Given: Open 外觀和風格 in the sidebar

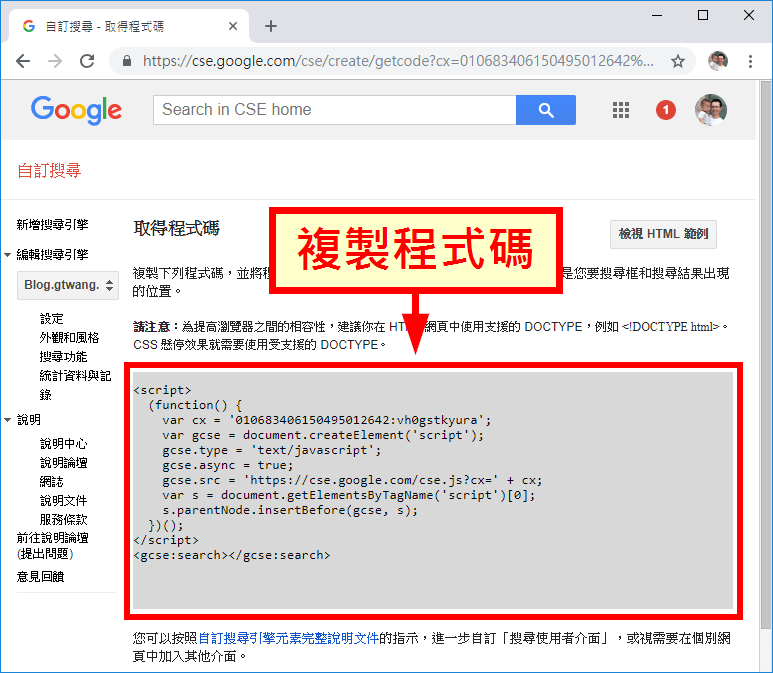Looking at the screenshot, I should coord(69,338).
